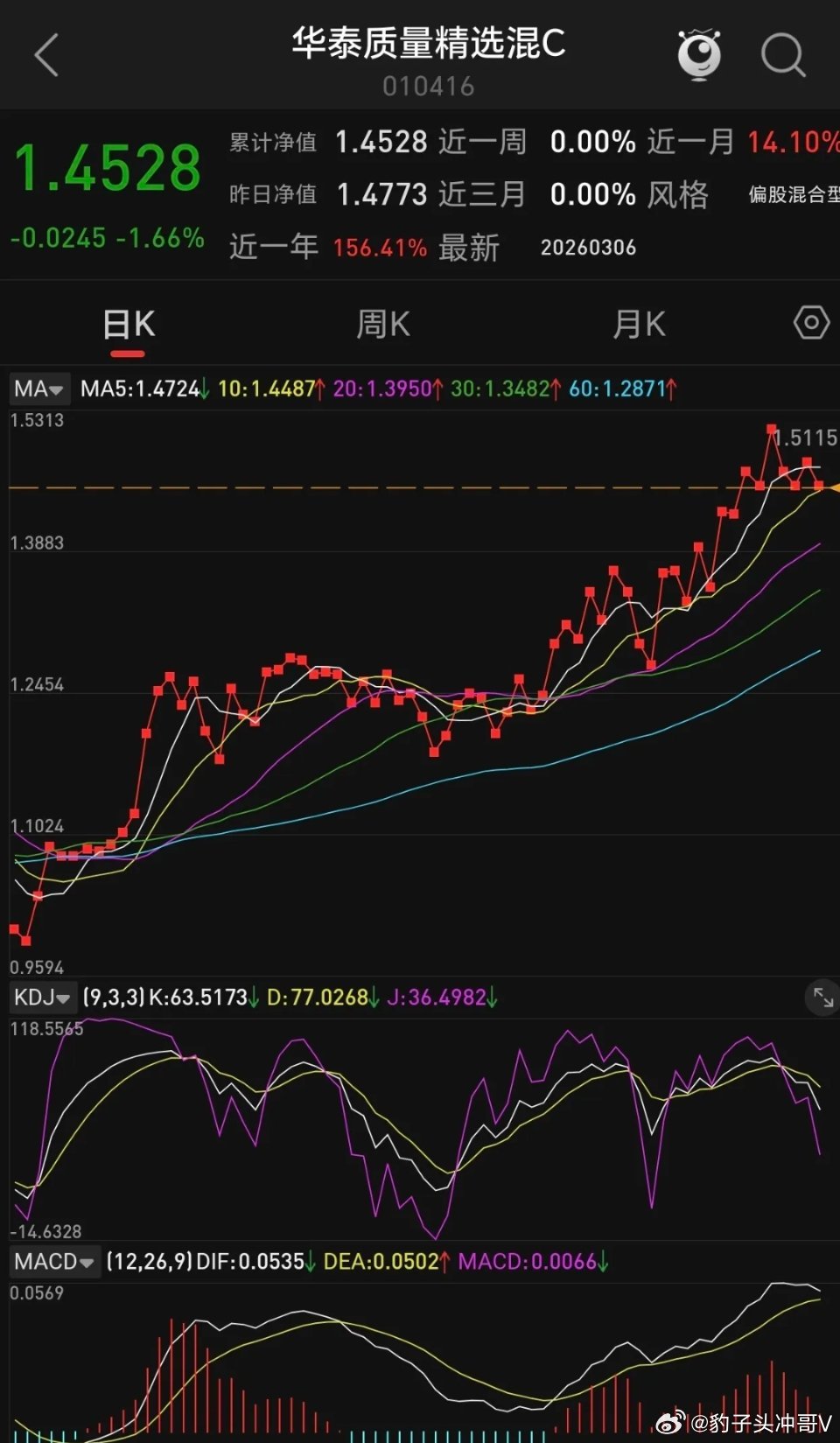Open the KDJ indicator dropdown
This screenshot has width=840, height=1443.
click(42, 997)
